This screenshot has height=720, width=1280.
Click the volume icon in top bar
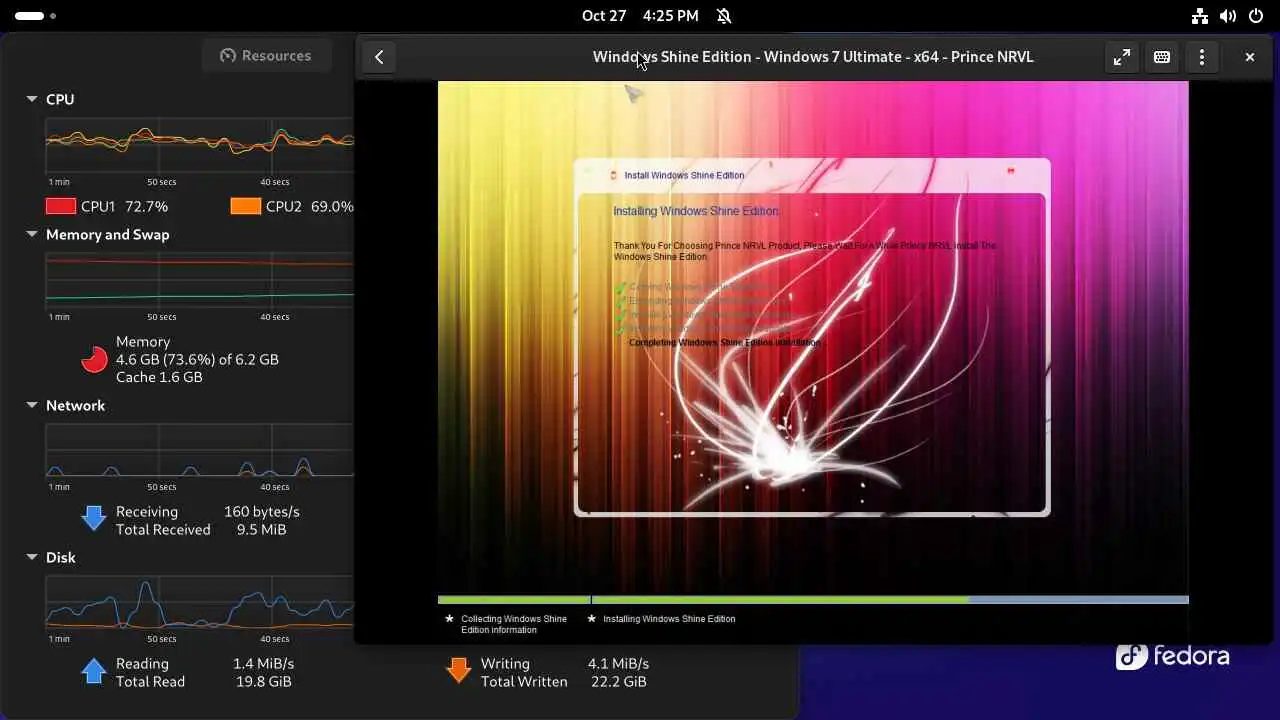[1228, 16]
